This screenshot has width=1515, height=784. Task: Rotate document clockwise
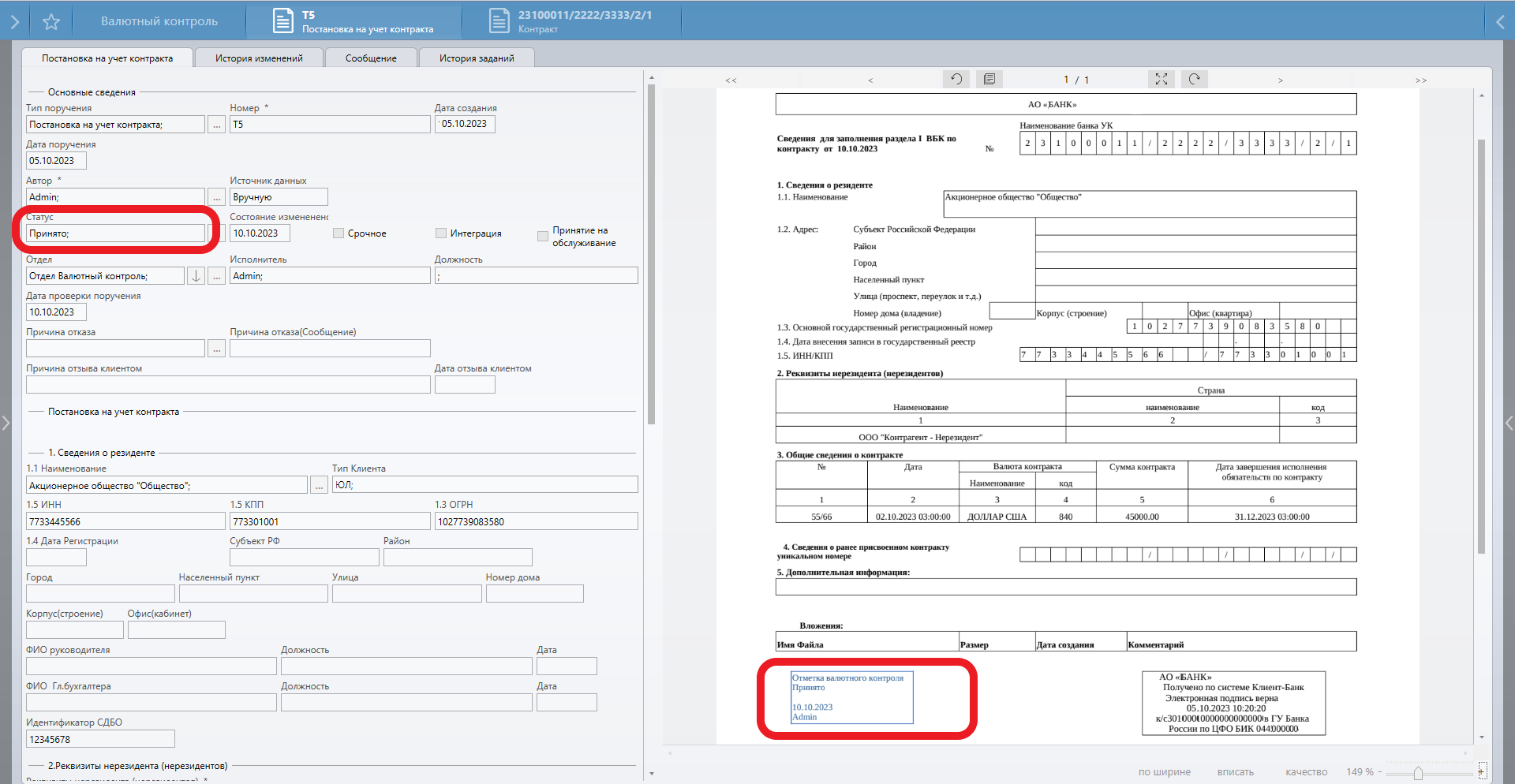pyautogui.click(x=1195, y=79)
